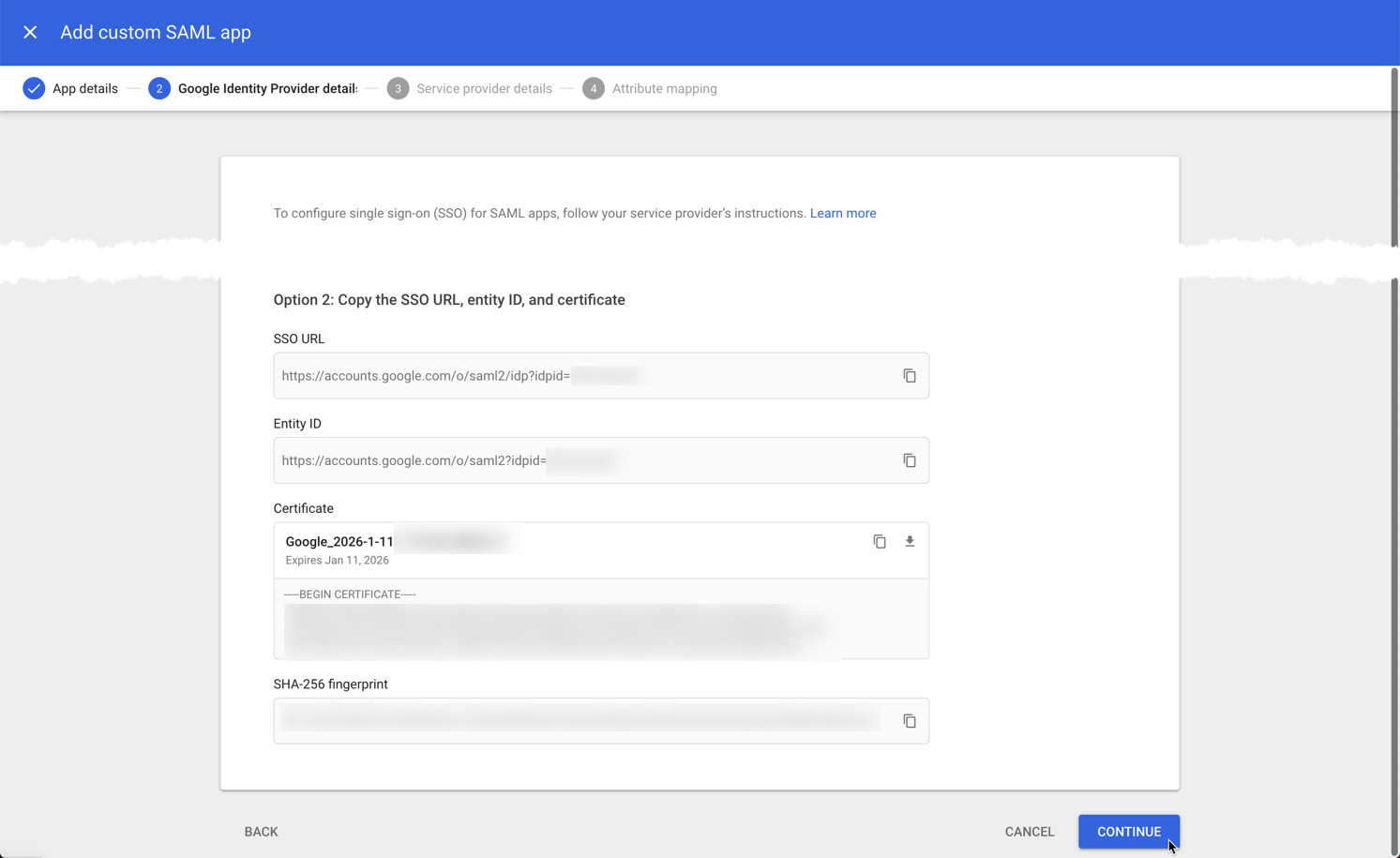This screenshot has height=858, width=1400.
Task: Copy the SHA-256 fingerprint
Action: coord(909,720)
